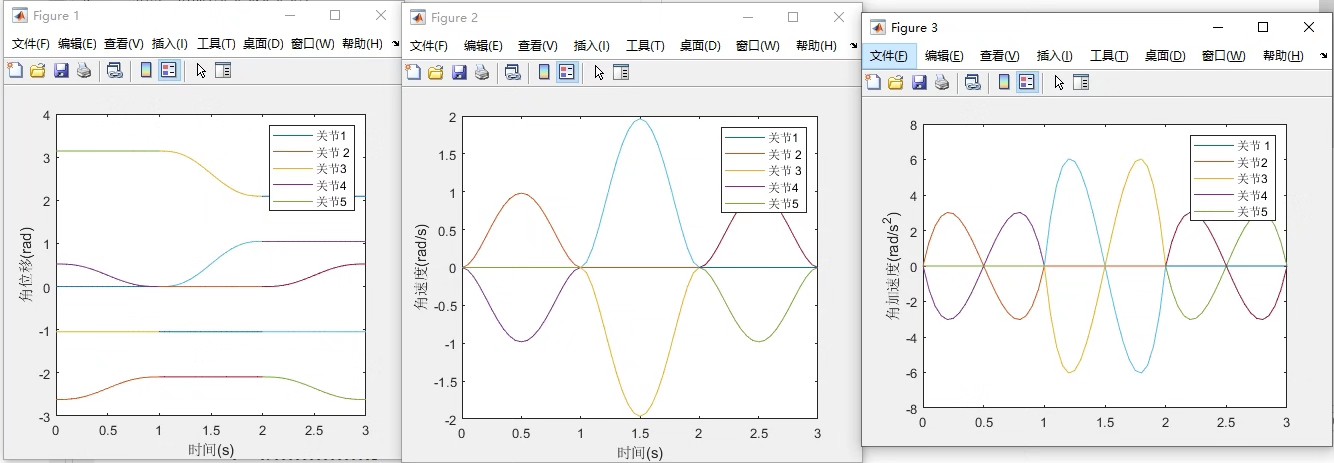This screenshot has height=463, width=1334.
Task: Open 桌面(D) menu in Figure 2
Action: coord(700,46)
